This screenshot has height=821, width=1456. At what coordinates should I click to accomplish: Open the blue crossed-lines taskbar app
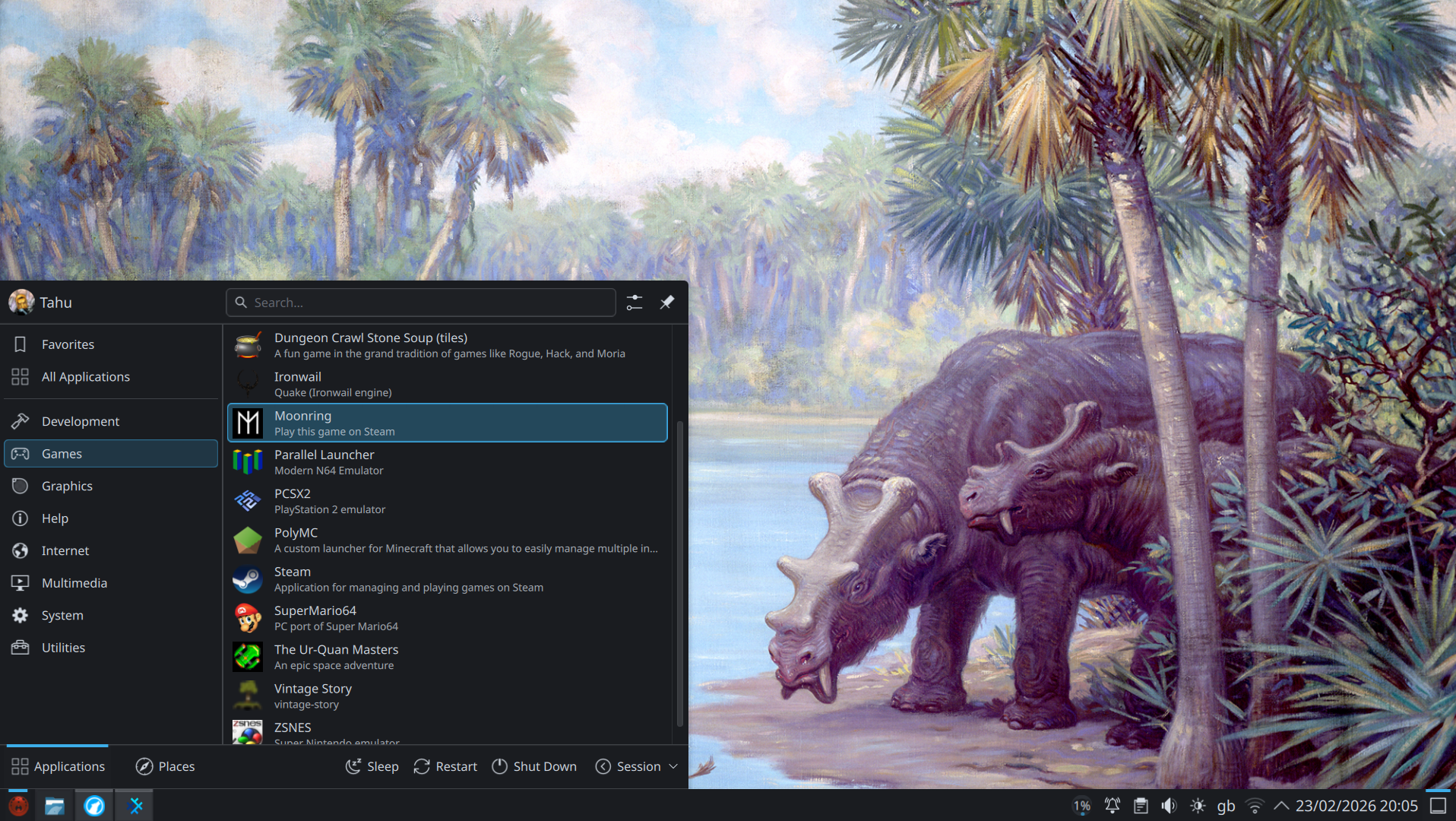(x=135, y=806)
